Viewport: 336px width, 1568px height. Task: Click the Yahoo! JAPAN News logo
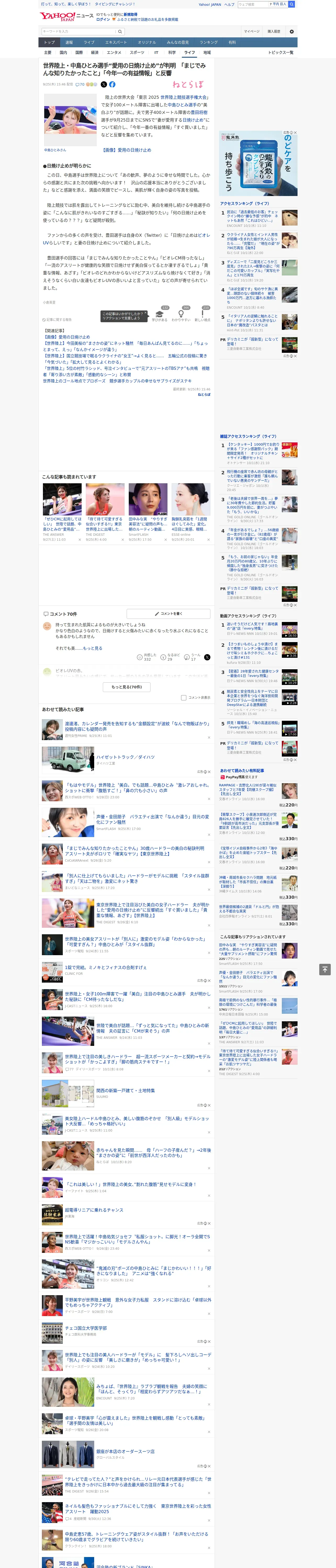pos(66,16)
